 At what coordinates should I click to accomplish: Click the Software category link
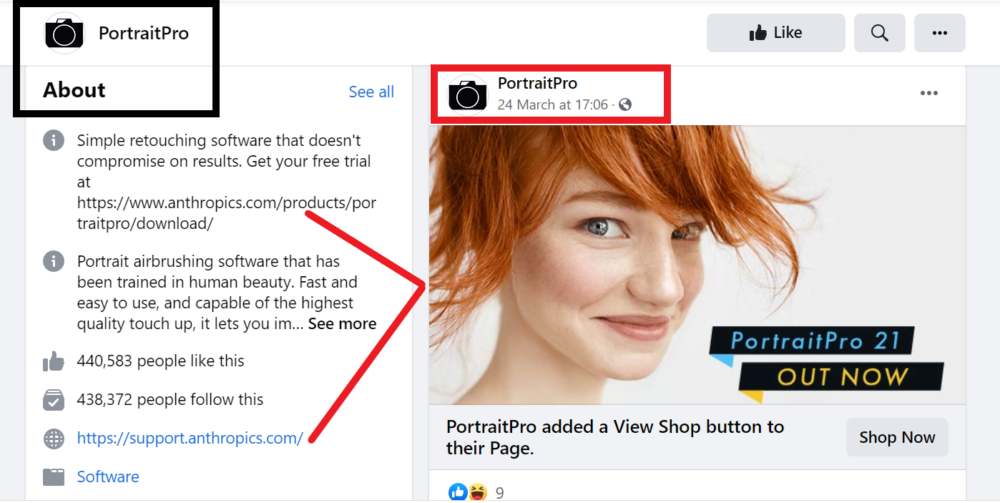coord(108,477)
